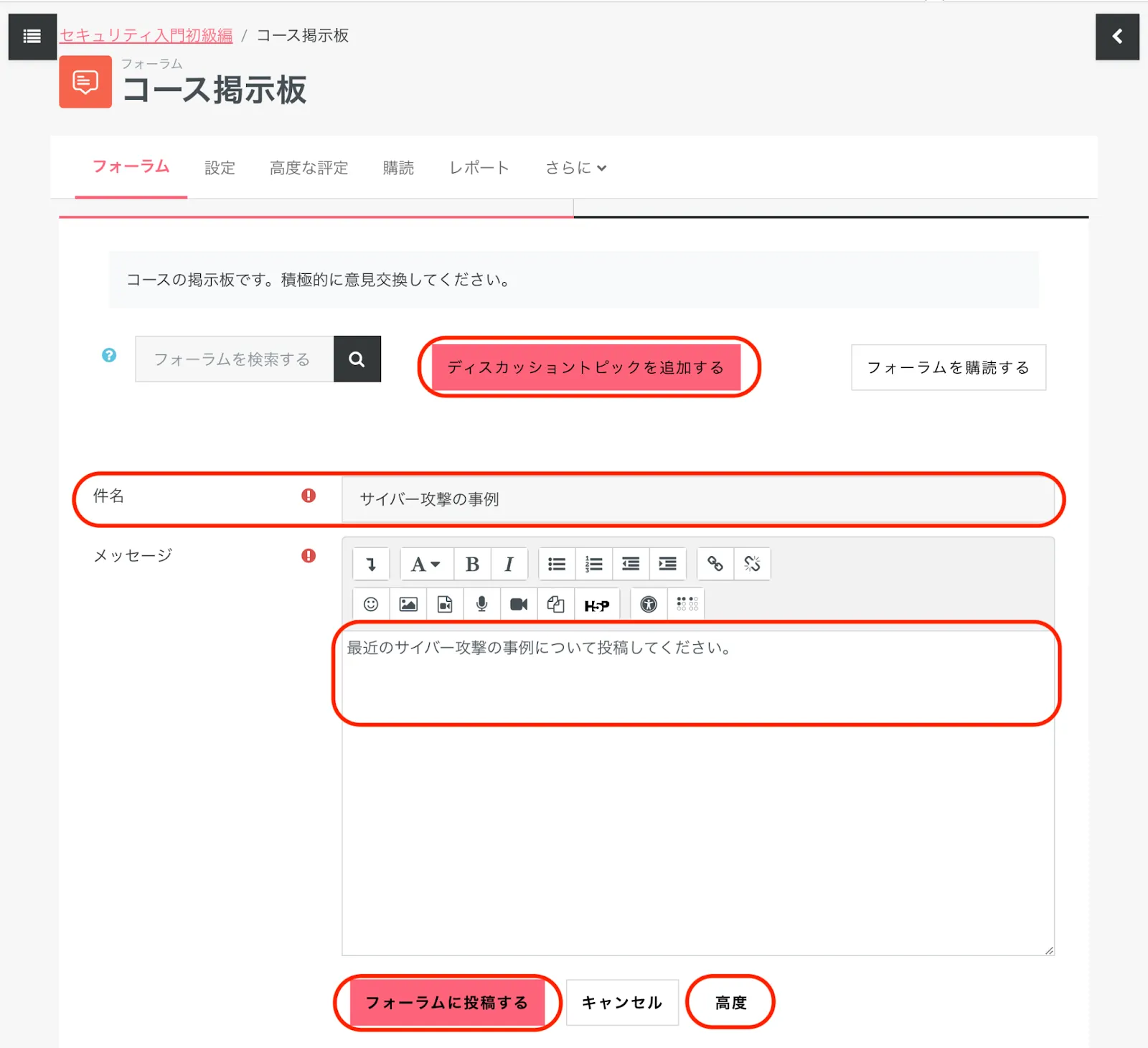Image resolution: width=1148 pixels, height=1048 pixels.
Task: Toggle italic text formatting
Action: tap(509, 565)
